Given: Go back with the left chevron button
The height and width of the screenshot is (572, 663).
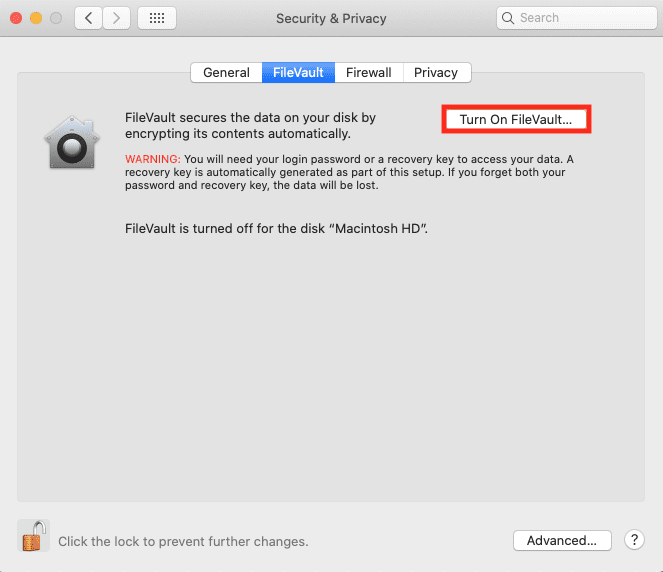Looking at the screenshot, I should click(x=88, y=18).
